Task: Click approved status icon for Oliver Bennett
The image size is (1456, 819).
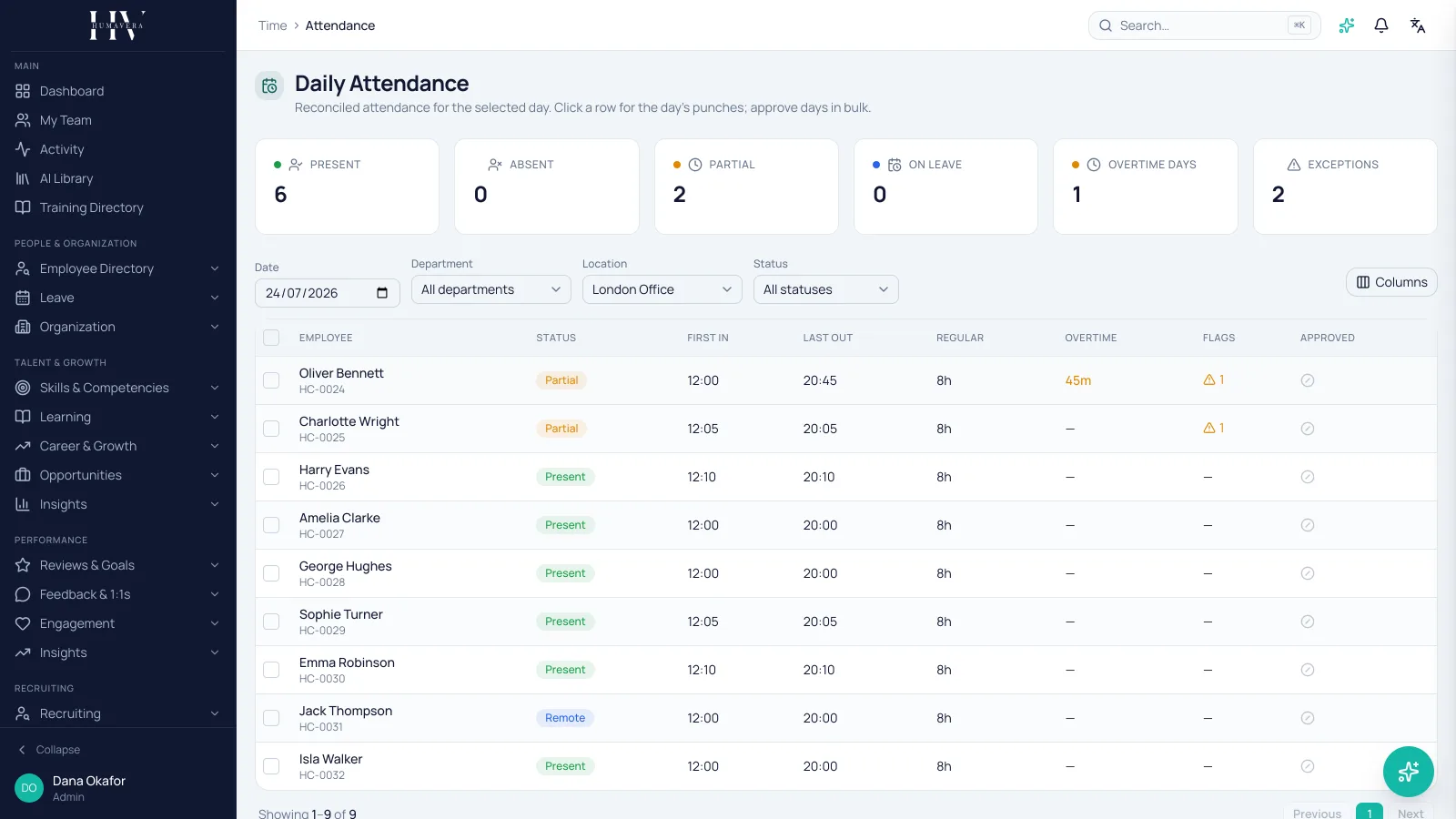Action: (1308, 380)
